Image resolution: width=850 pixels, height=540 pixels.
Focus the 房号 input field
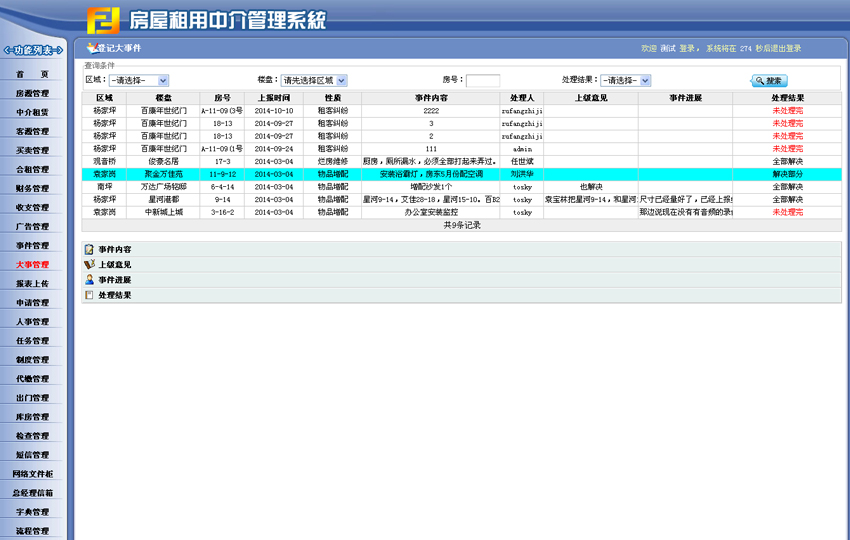point(483,80)
